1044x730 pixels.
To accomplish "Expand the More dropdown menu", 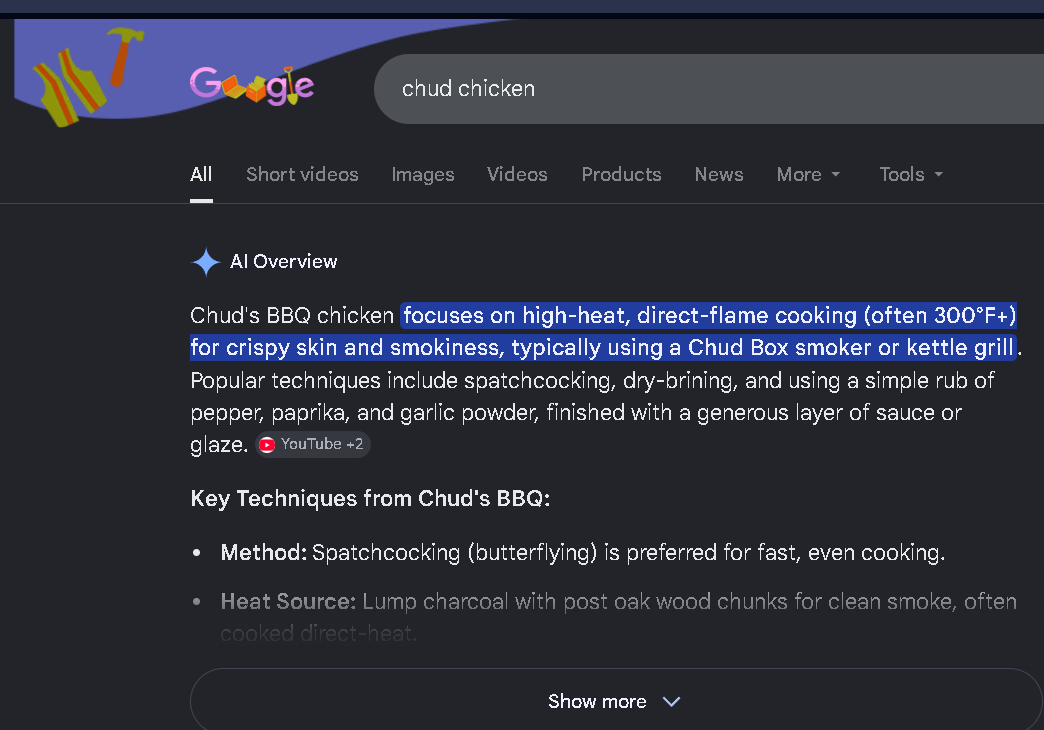I will coord(808,175).
